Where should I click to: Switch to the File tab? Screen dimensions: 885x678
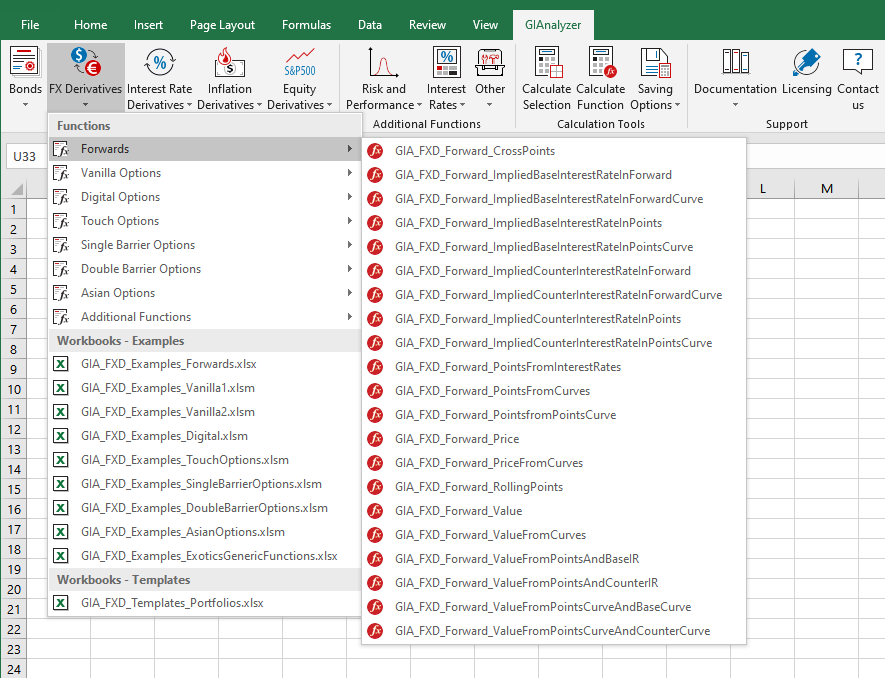pyautogui.click(x=30, y=25)
